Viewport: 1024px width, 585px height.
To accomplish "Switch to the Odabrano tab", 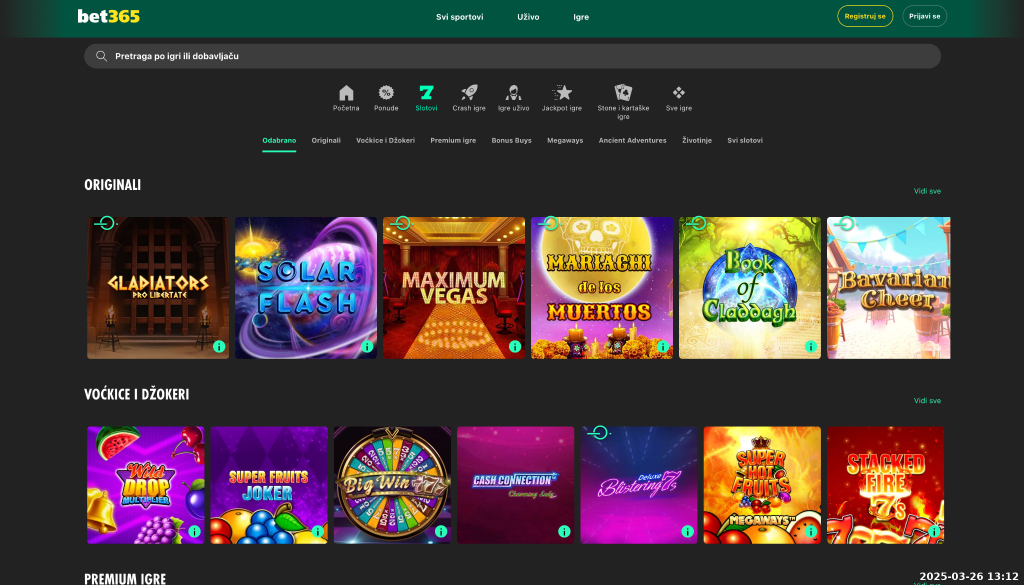I will pos(279,140).
